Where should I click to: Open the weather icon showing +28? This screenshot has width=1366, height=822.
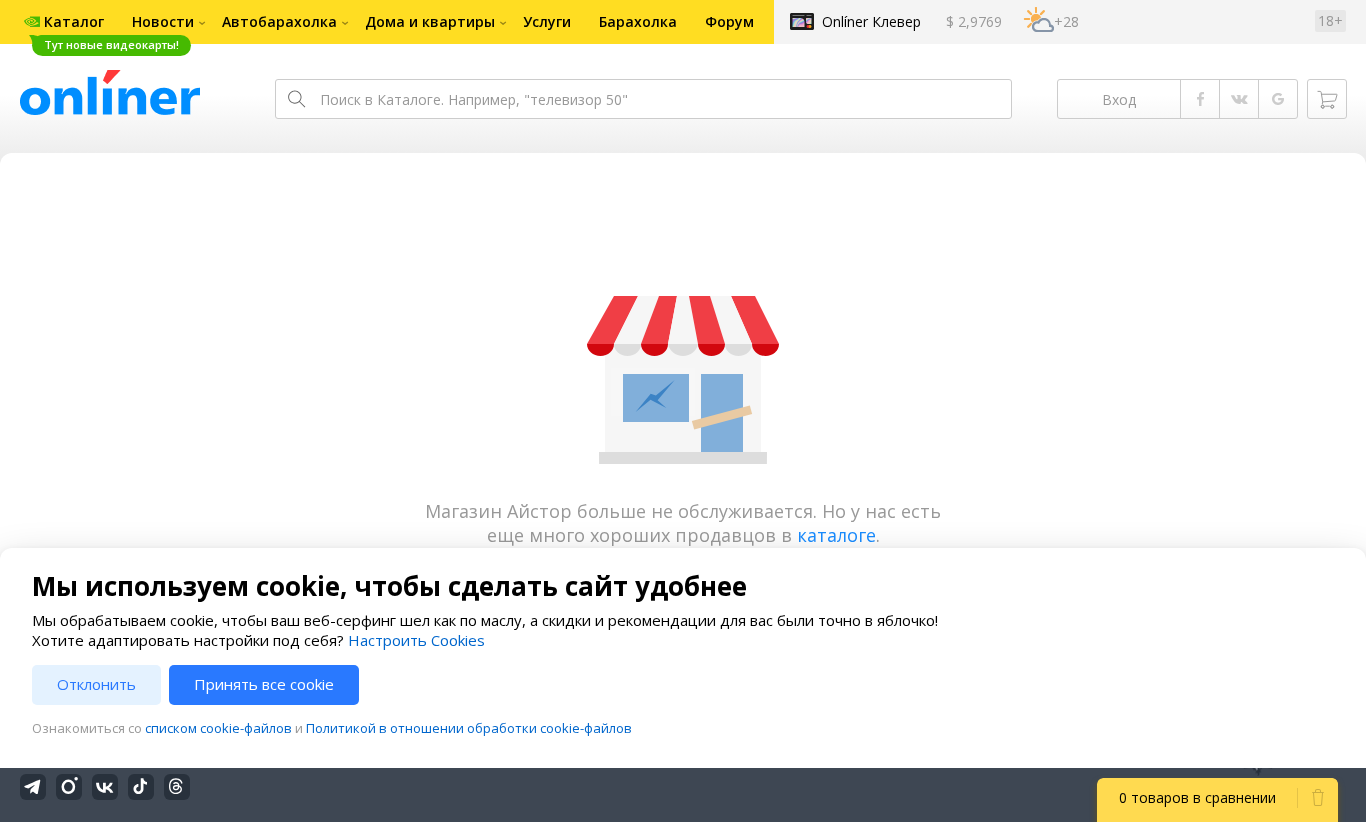(x=1038, y=20)
